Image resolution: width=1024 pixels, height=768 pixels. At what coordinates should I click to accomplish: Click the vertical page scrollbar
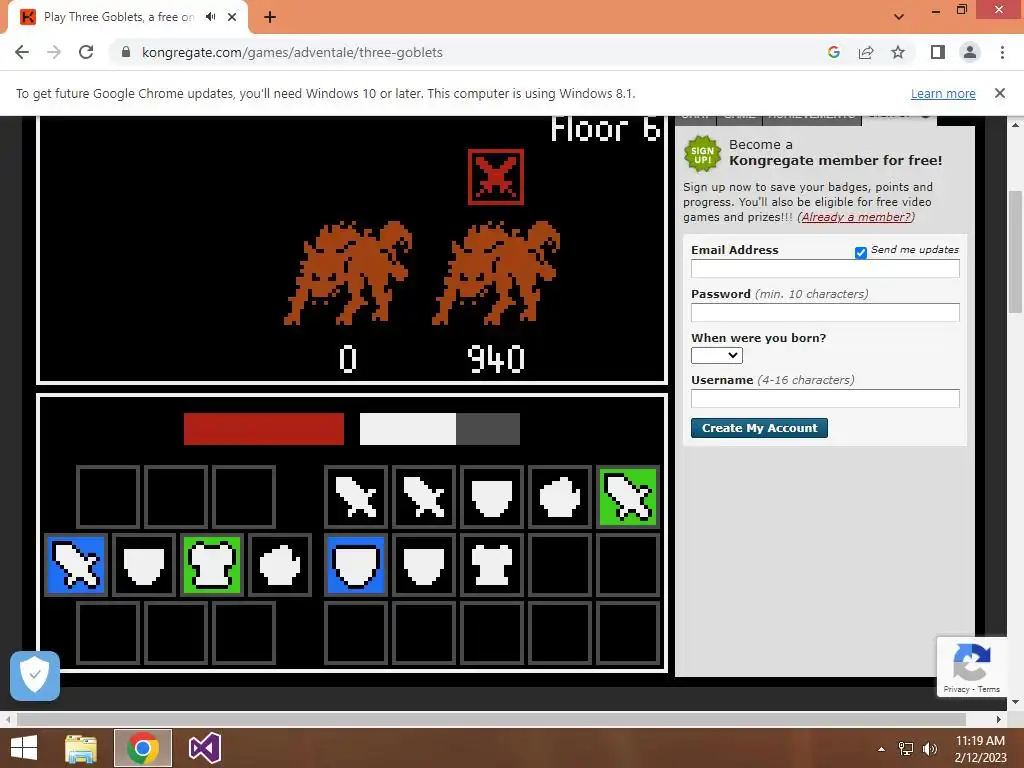tap(1015, 251)
